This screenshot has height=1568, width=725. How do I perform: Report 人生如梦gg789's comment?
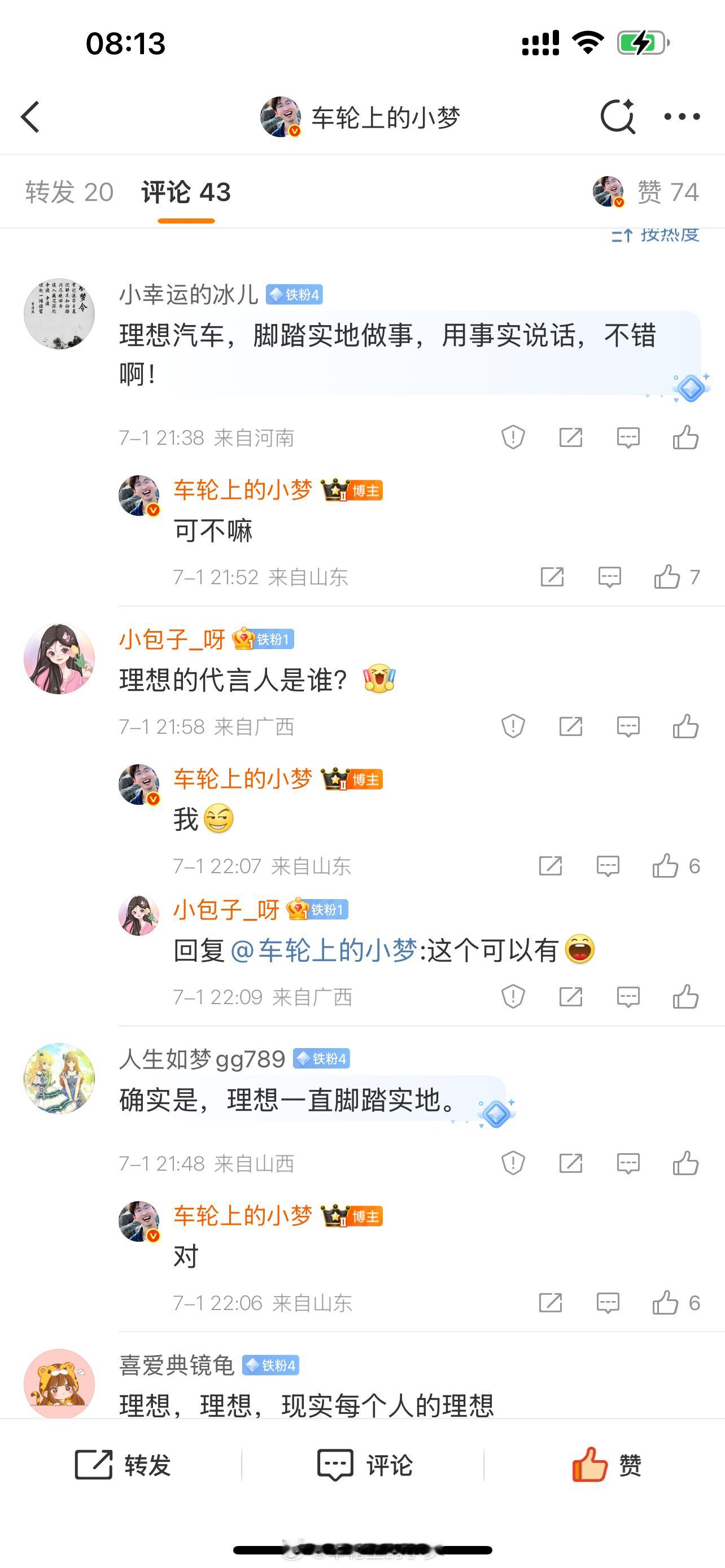pyautogui.click(x=513, y=1163)
